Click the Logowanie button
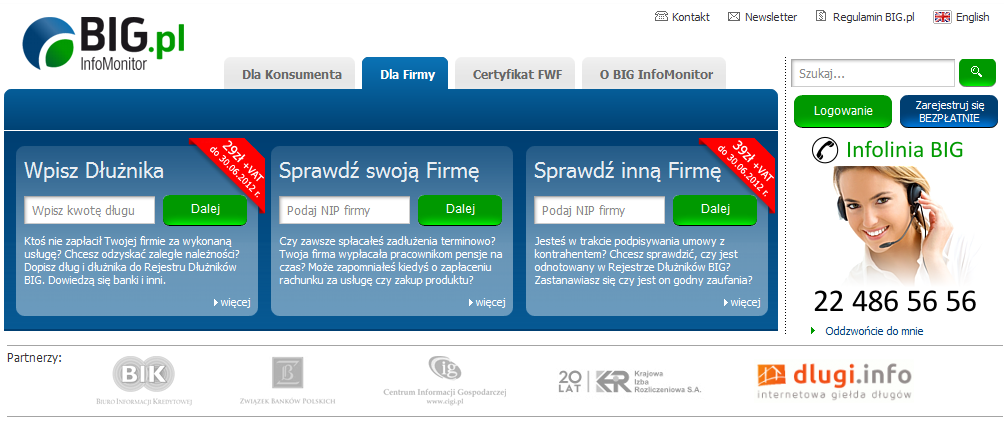The width and height of the screenshot is (1004, 421). click(843, 111)
